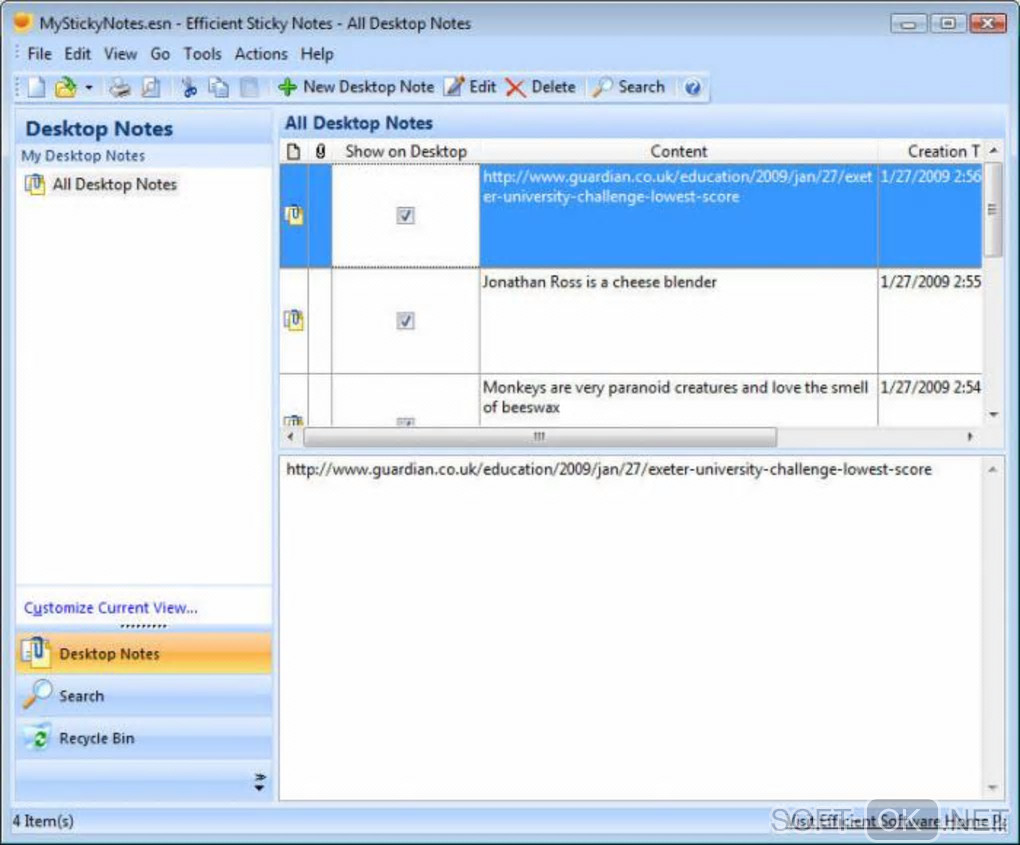Click inside the note preview text area
This screenshot has height=845, width=1020.
point(631,628)
